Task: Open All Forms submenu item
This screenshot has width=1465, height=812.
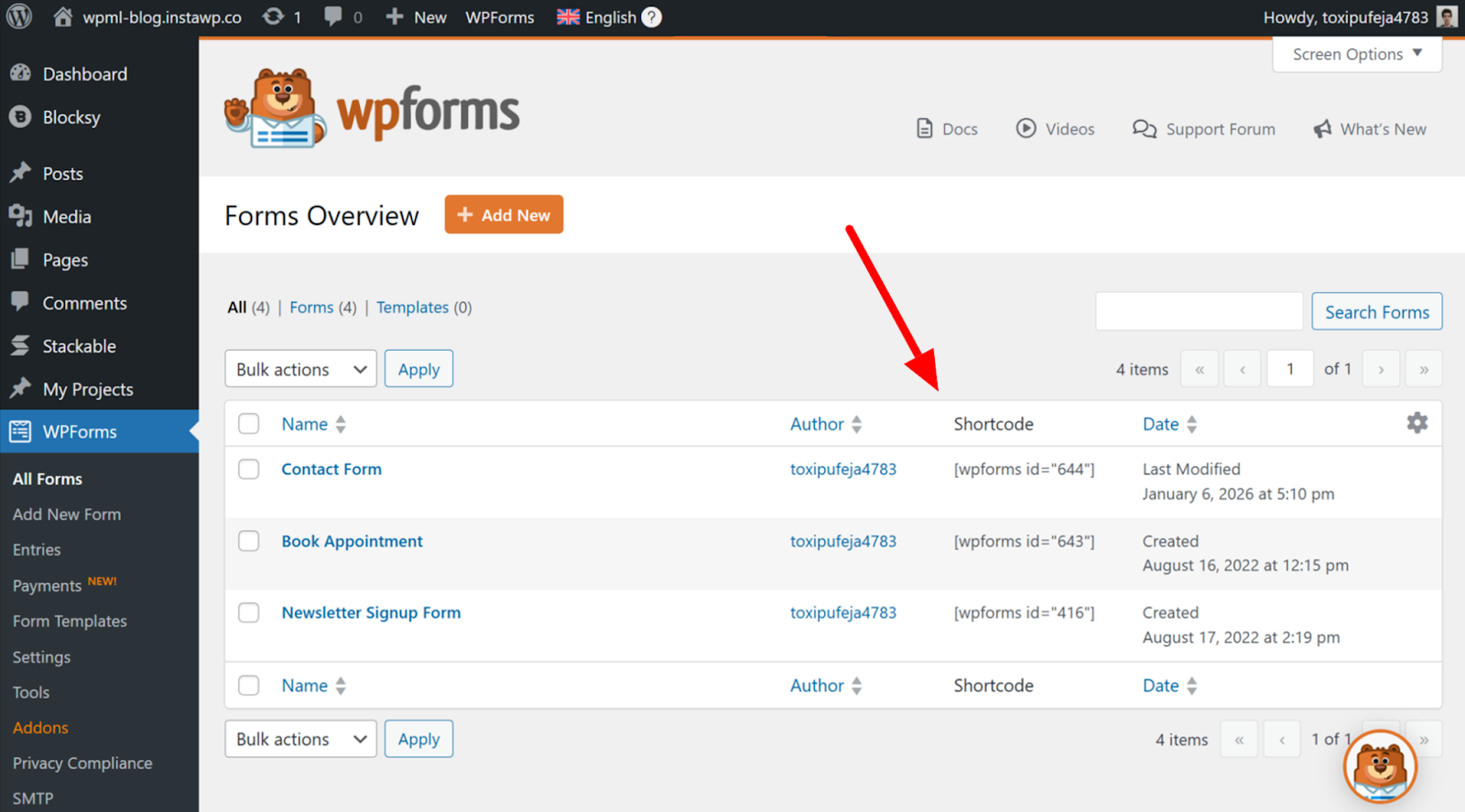Action: coord(48,479)
